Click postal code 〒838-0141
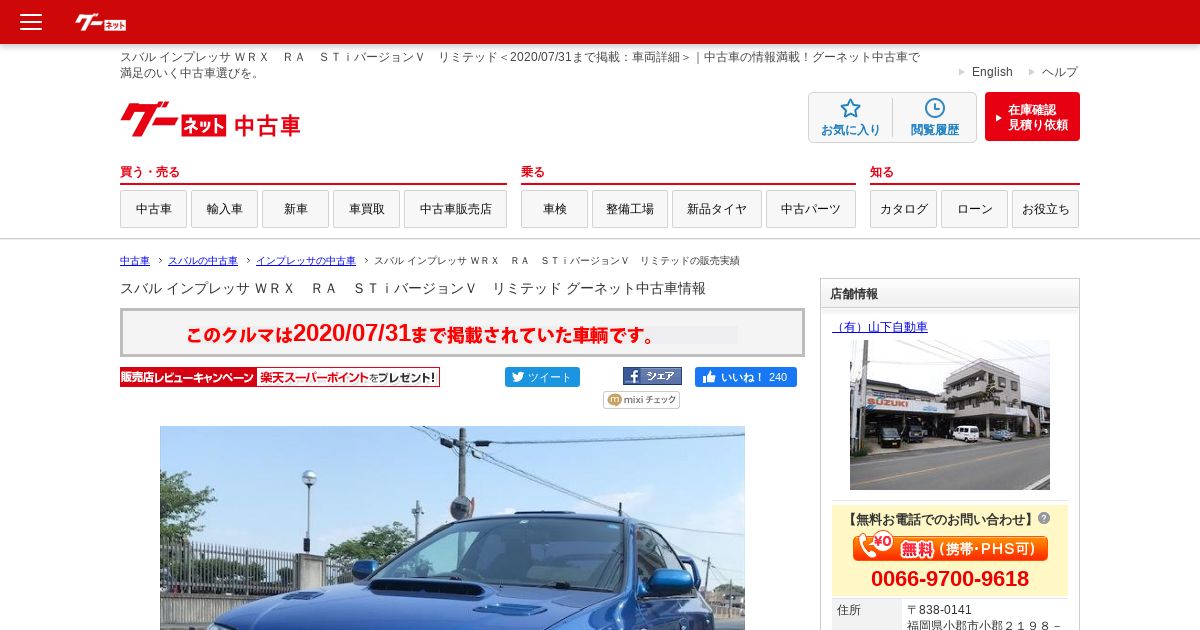 [x=939, y=610]
